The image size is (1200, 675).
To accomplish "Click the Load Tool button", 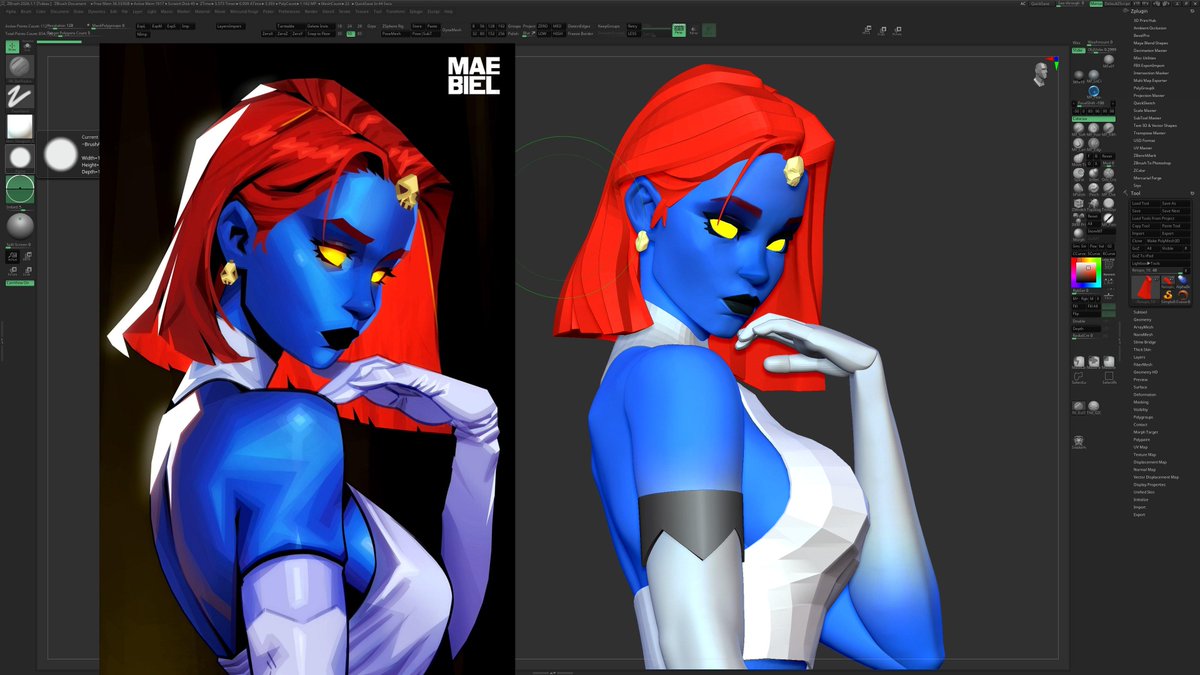I will [x=1145, y=203].
